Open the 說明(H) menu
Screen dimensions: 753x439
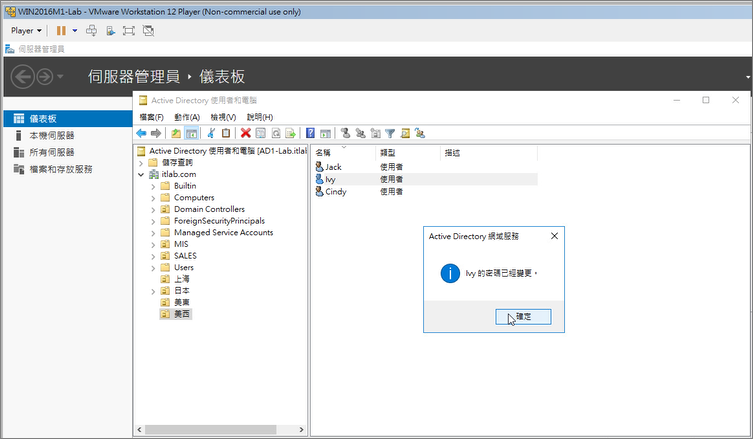click(260, 117)
